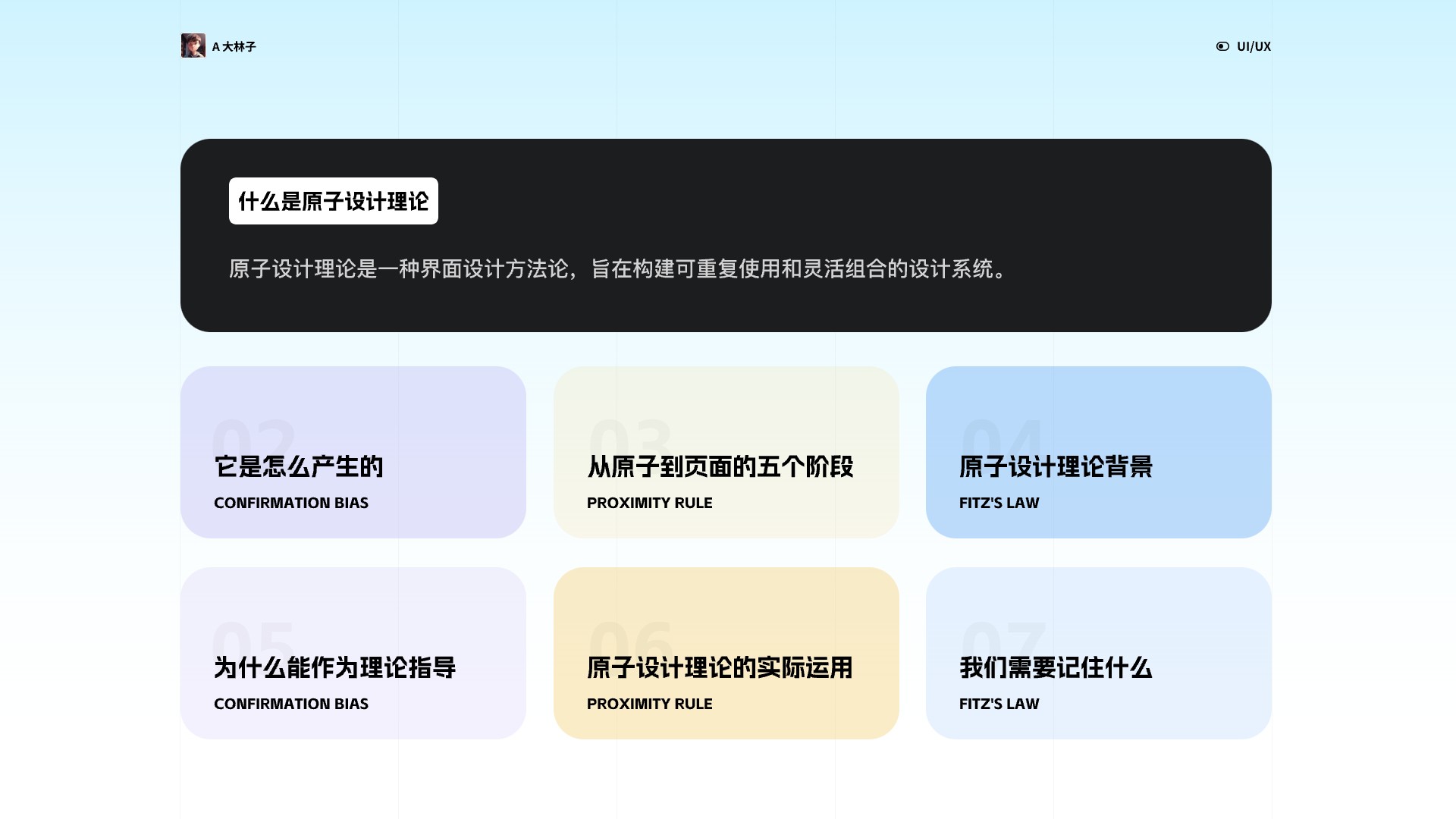Screen dimensions: 1456x819
Task: Open the 为什么能作为理论指导 card
Action: tap(353, 653)
